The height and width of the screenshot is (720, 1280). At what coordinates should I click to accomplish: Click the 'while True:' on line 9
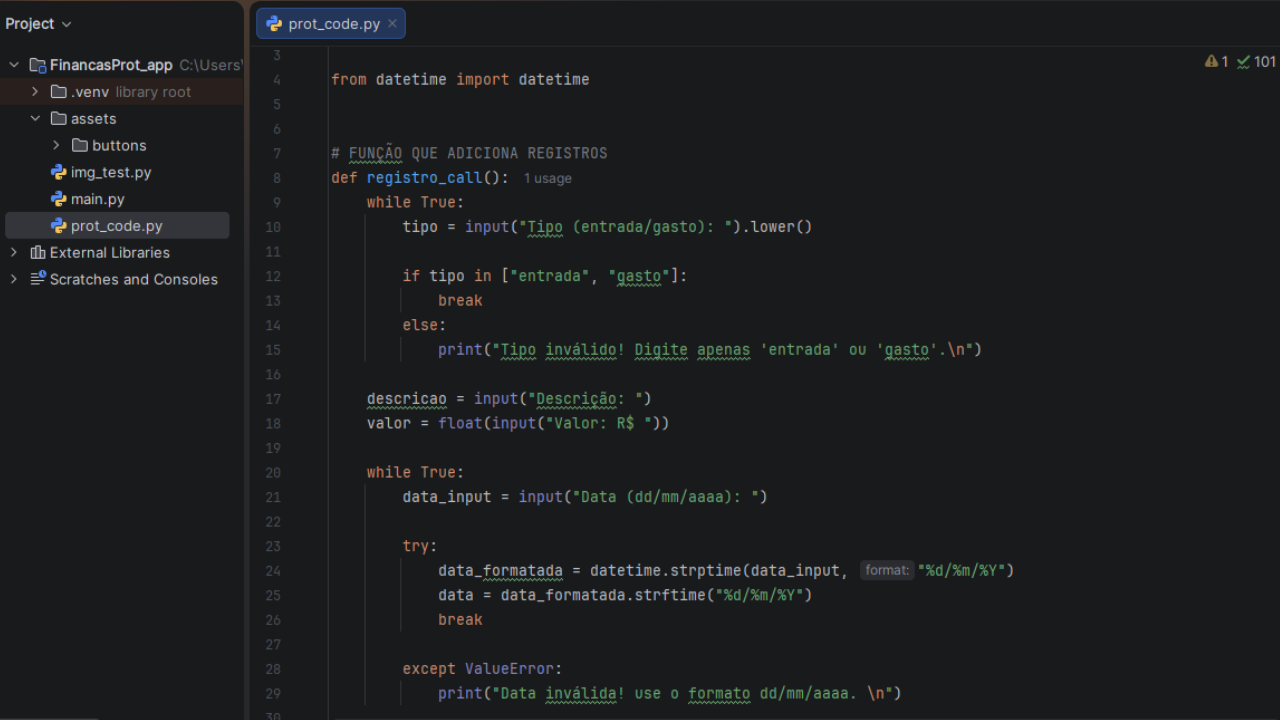click(416, 202)
